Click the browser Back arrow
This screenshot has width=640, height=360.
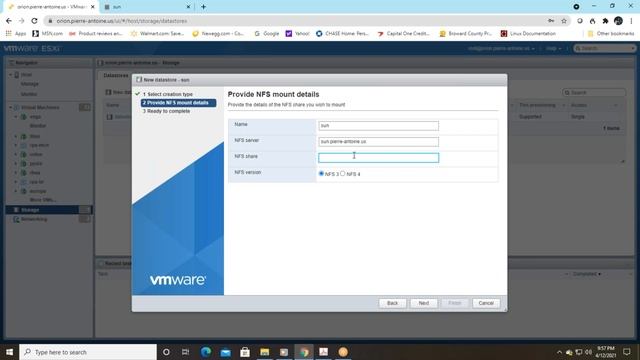point(9,21)
